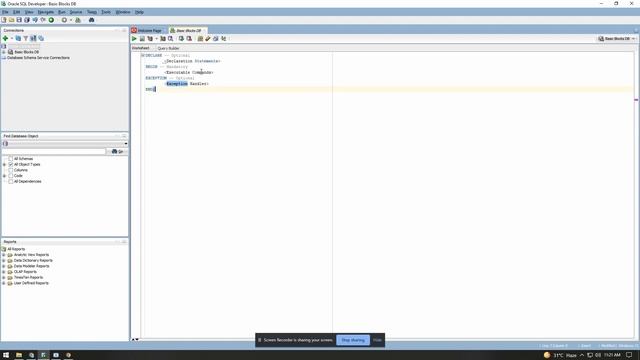This screenshot has height=360, width=640.
Task: Select the TimesTen Reports folder
Action: point(28,278)
